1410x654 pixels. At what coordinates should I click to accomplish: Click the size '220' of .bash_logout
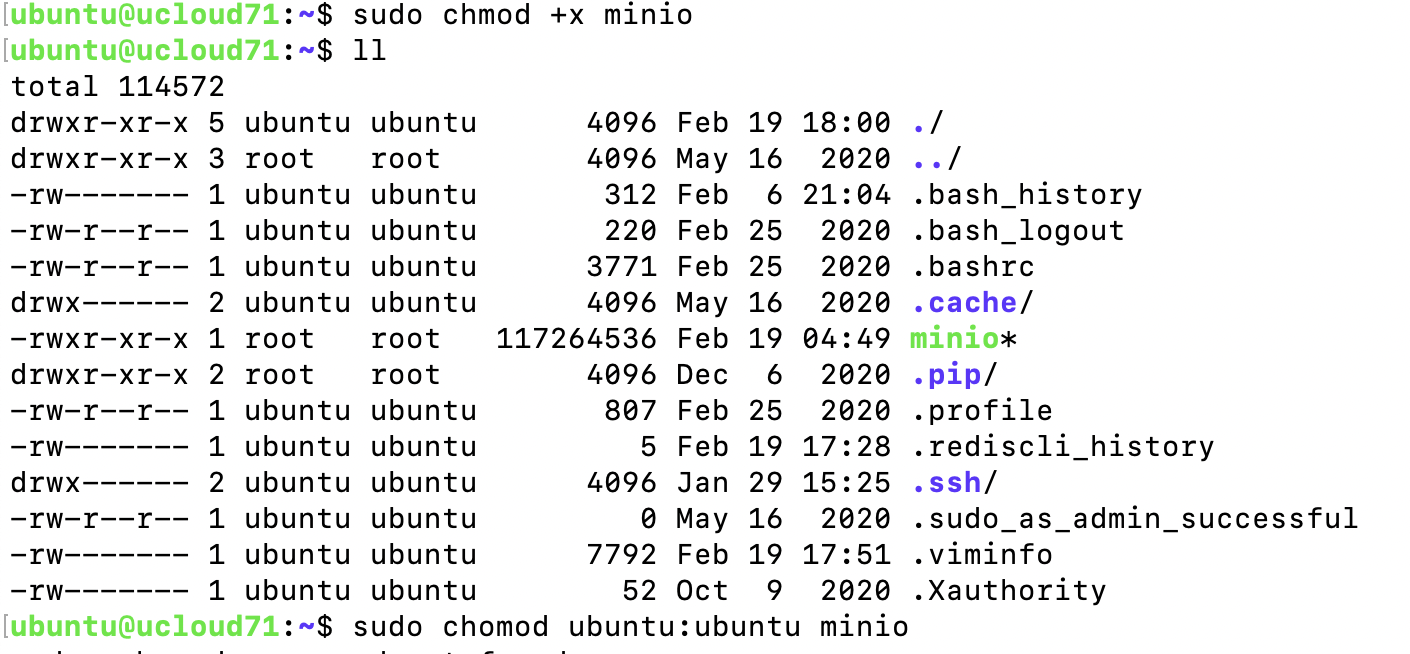[x=630, y=231]
